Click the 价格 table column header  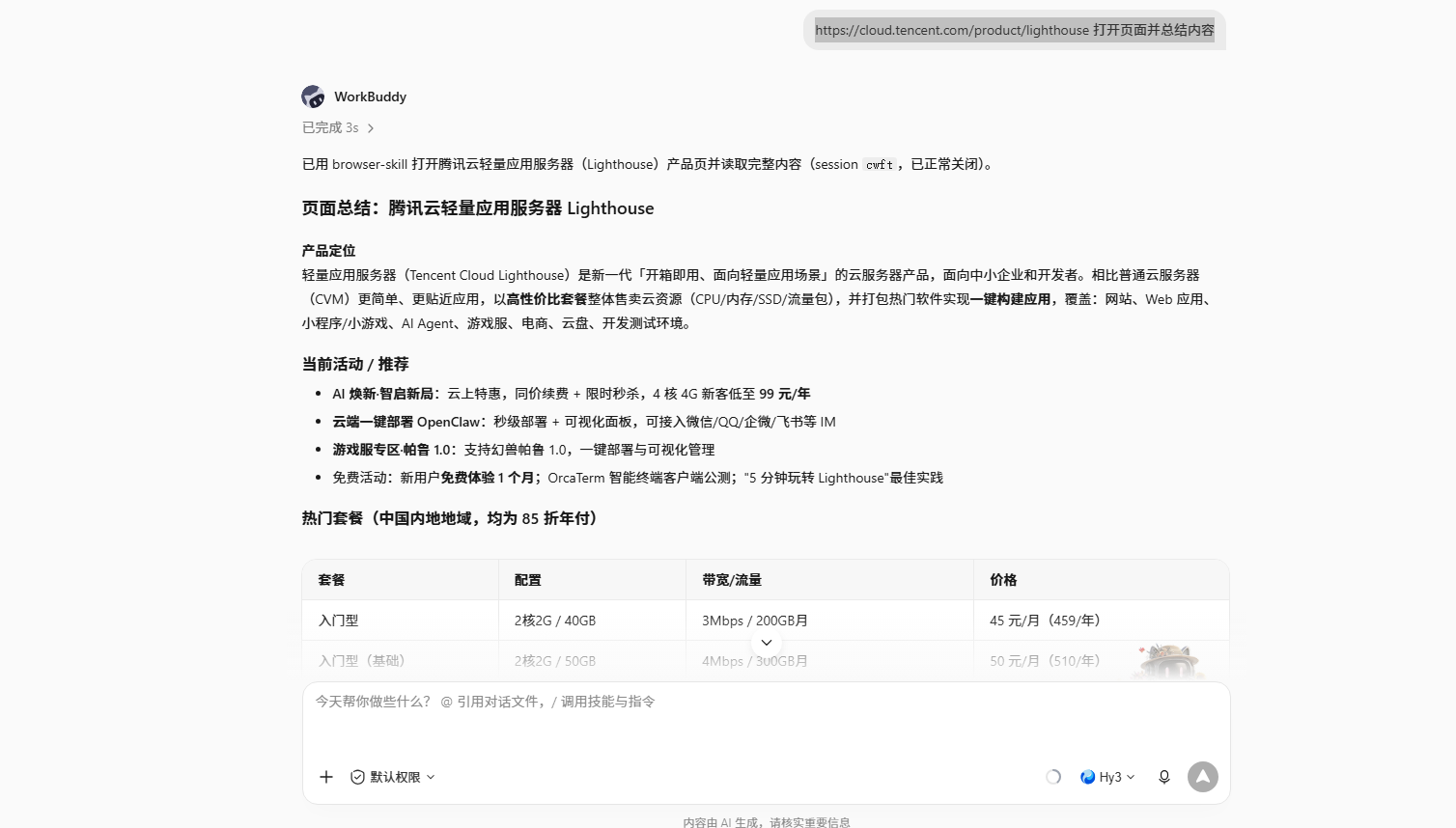pyautogui.click(x=1101, y=580)
